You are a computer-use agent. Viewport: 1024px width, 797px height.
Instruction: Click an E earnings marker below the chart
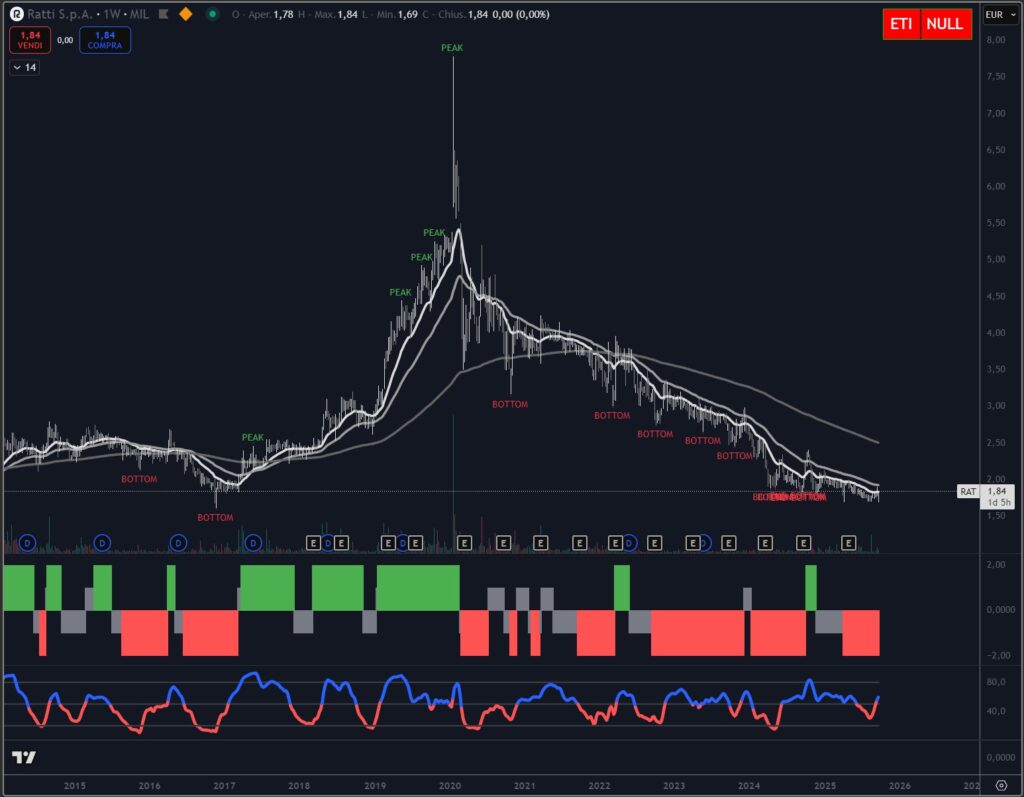pos(463,541)
